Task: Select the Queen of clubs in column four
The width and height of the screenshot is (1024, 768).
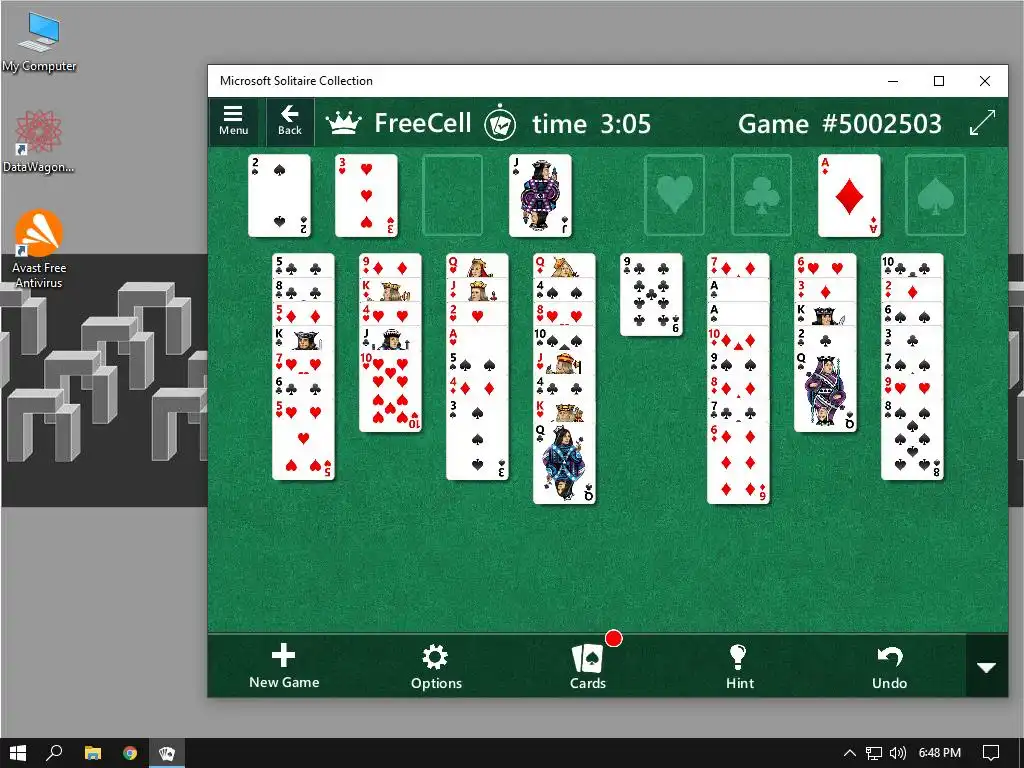Action: [x=564, y=464]
